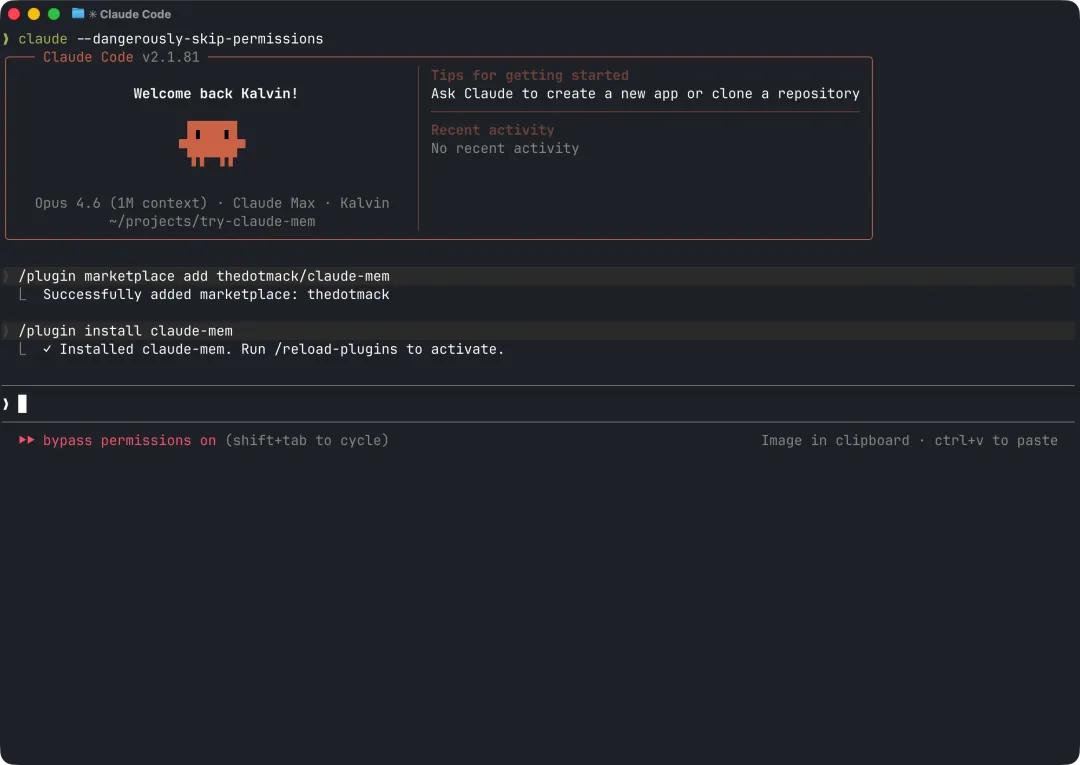
Task: Click the prompt input cursor line
Action: [x=539, y=404]
